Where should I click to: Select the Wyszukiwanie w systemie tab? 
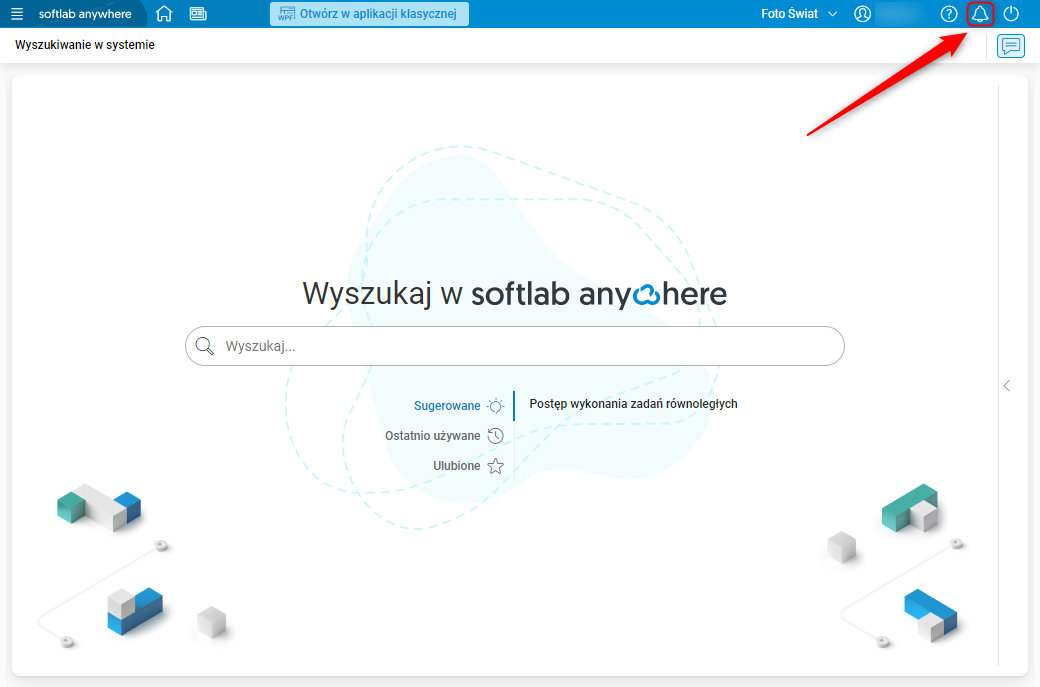point(82,45)
